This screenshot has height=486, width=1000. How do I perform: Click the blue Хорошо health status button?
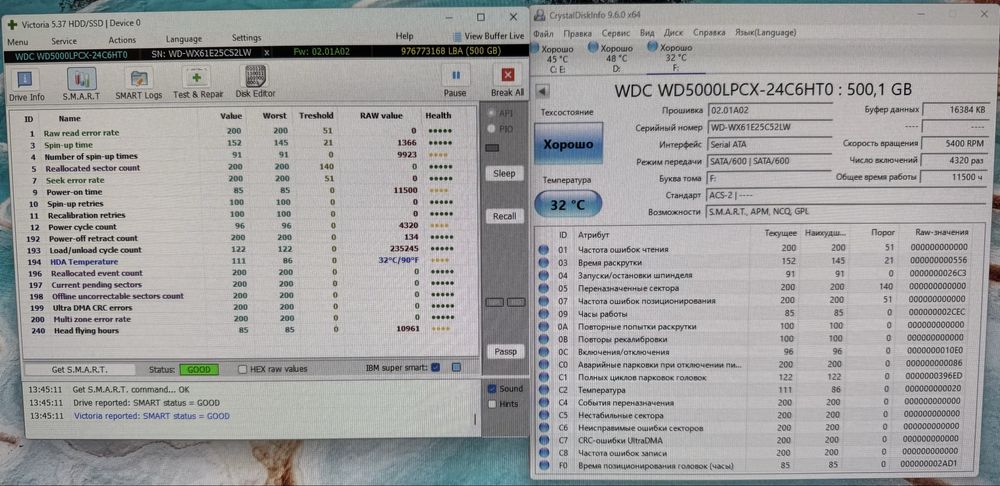tap(568, 144)
